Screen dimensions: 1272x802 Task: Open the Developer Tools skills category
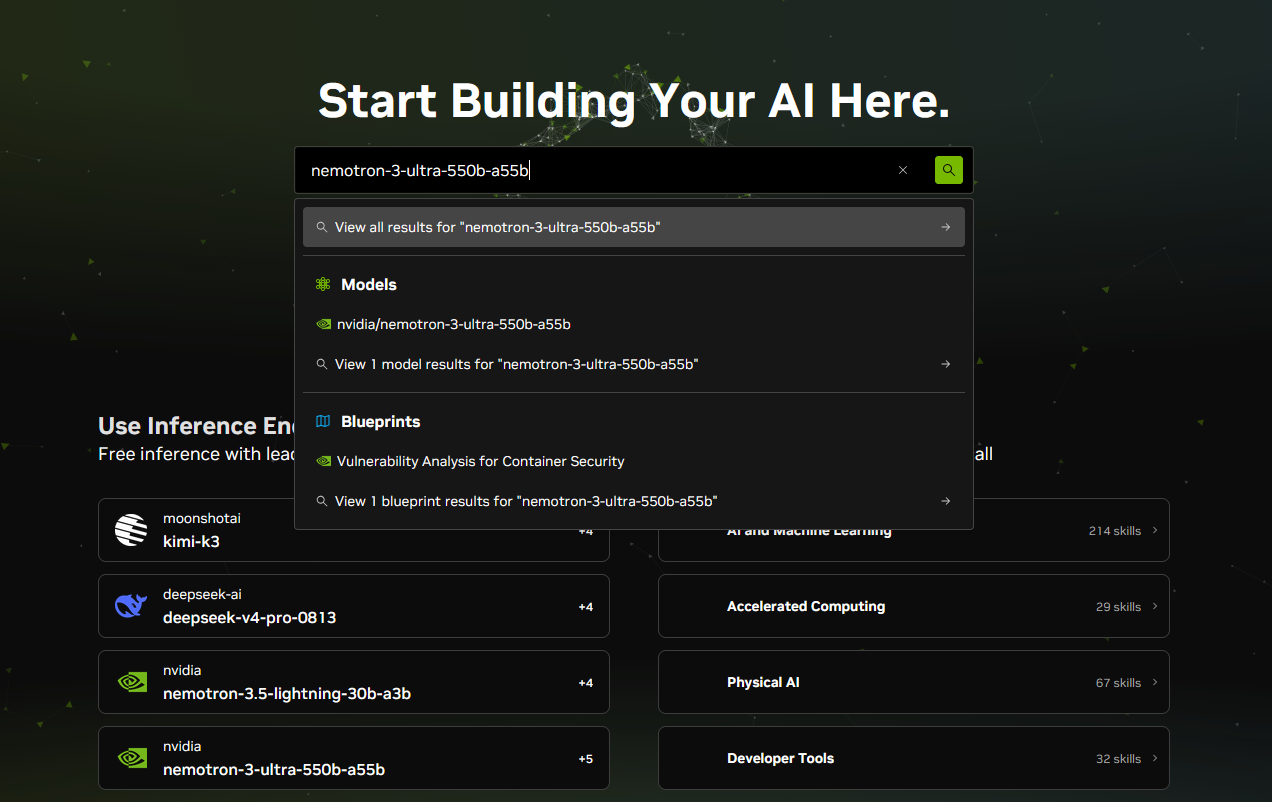click(x=914, y=758)
